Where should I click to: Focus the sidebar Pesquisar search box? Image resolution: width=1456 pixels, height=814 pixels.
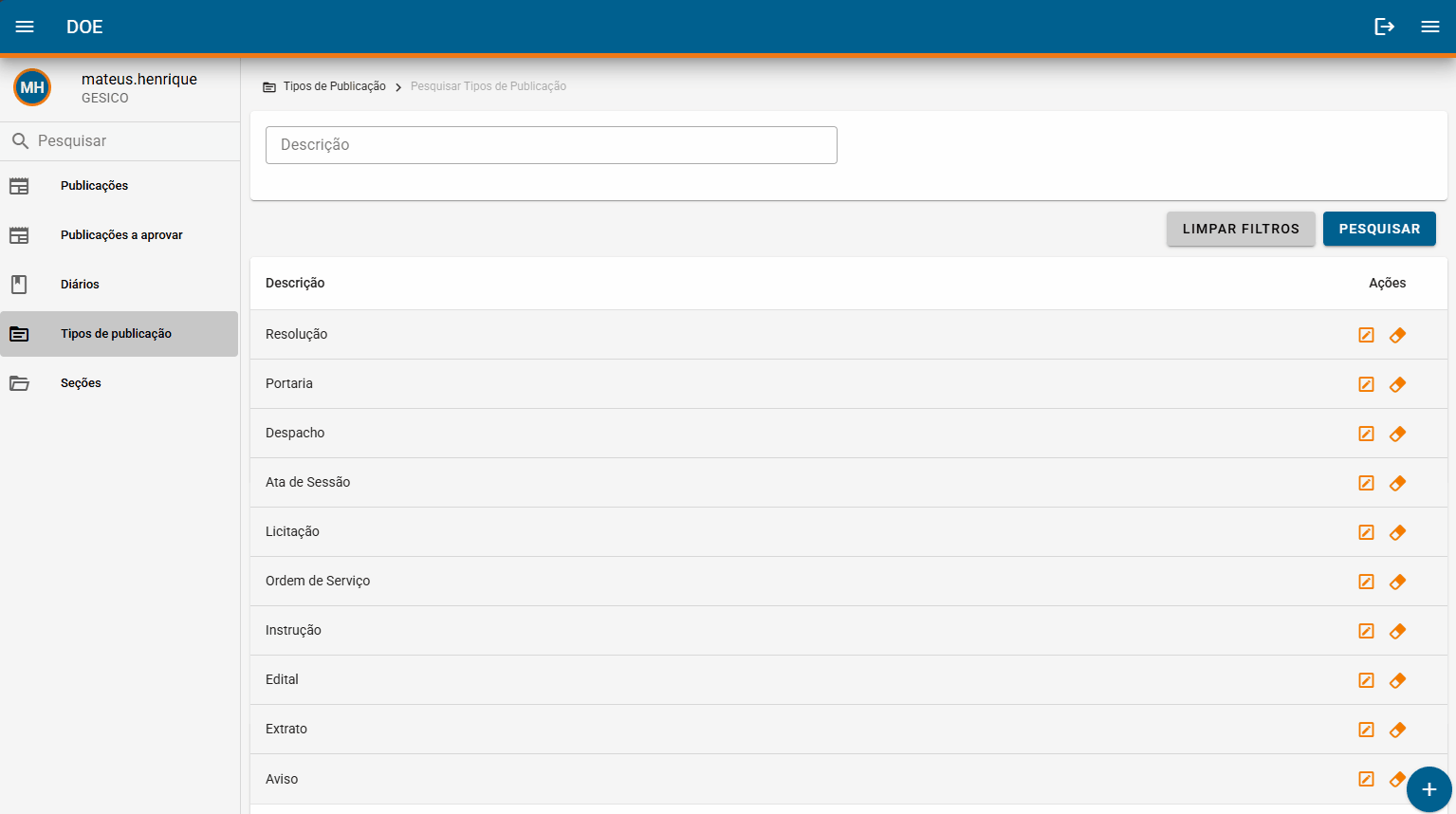coord(120,140)
